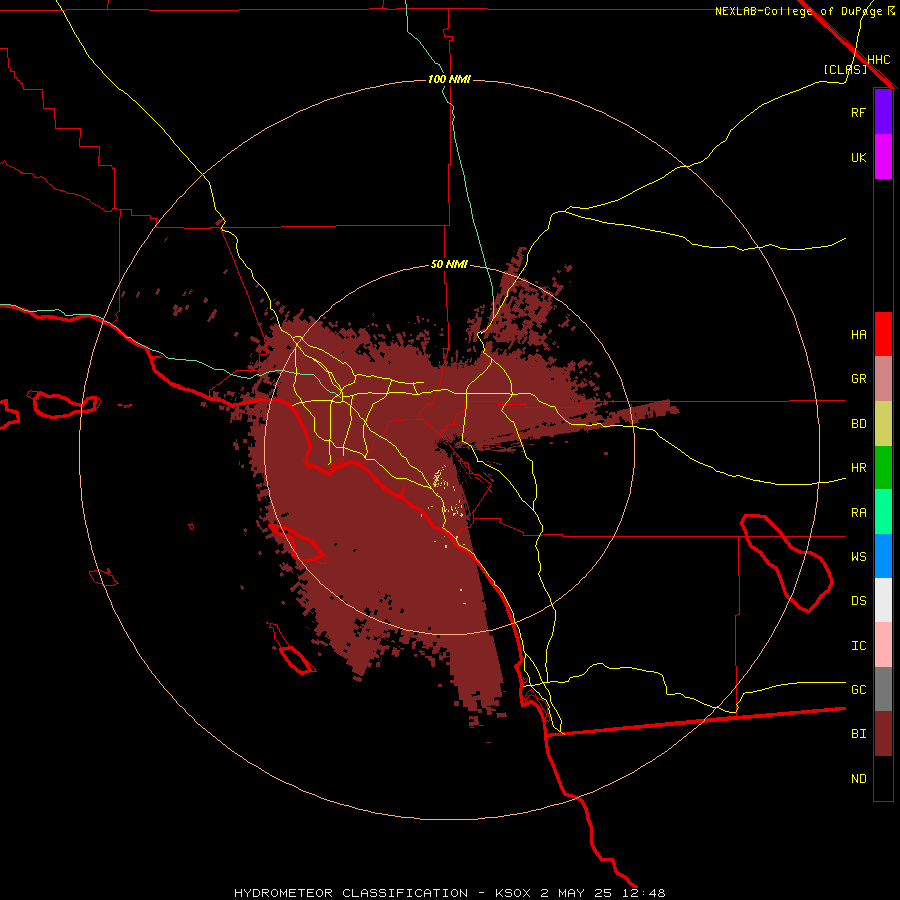
Task: Click the GC legend label
Action: 859,690
